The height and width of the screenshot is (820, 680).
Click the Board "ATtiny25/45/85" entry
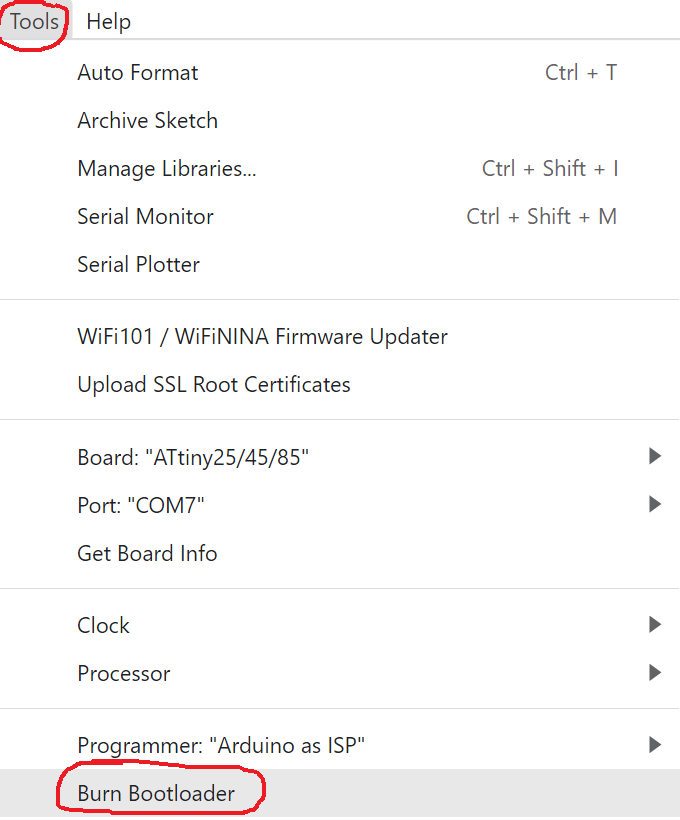[x=193, y=457]
